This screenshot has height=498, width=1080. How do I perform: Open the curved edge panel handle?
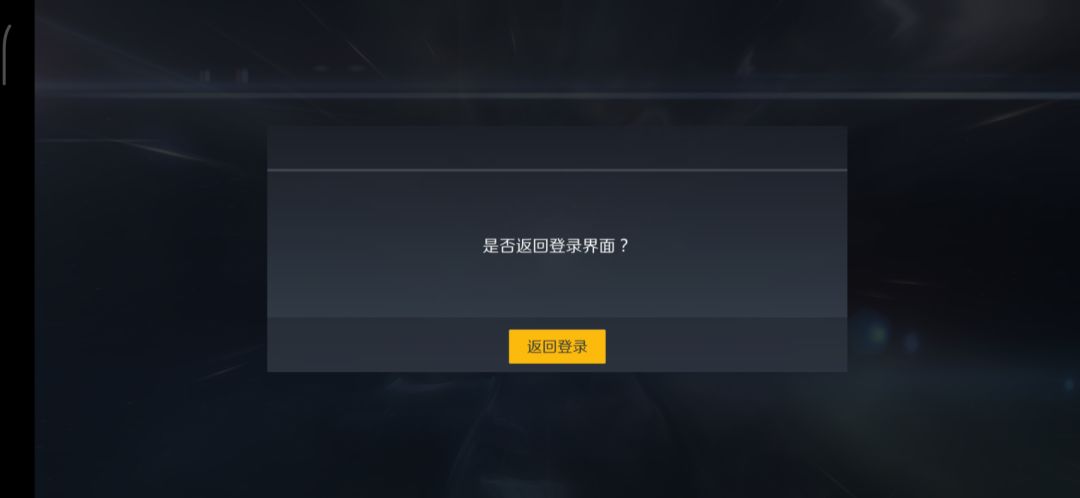click(6, 55)
